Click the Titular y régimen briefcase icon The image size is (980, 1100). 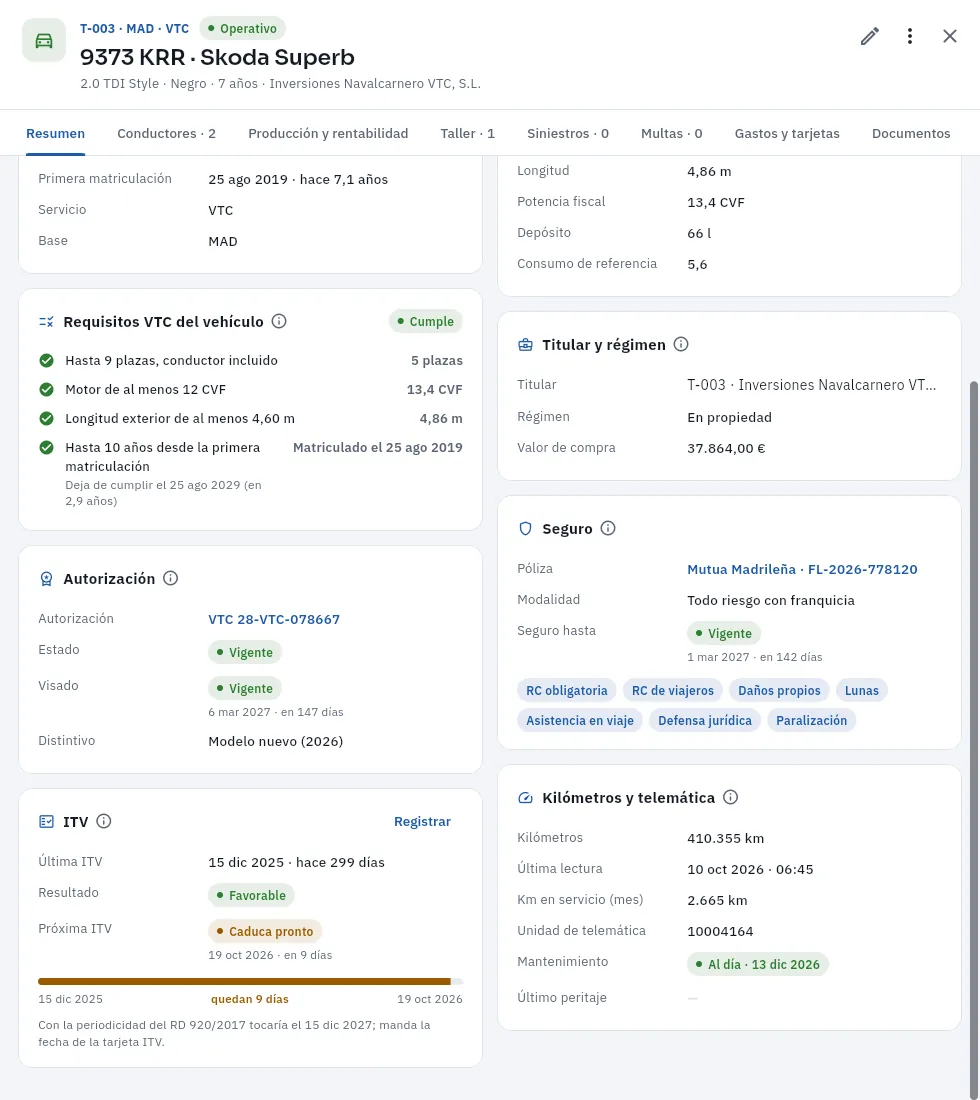click(x=525, y=344)
